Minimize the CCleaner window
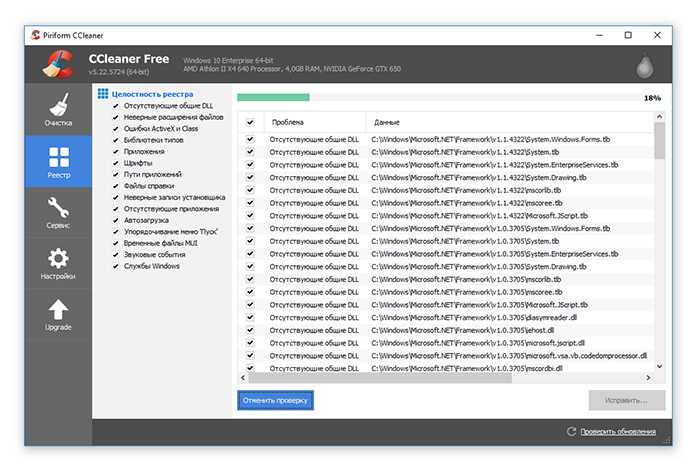 (599, 35)
